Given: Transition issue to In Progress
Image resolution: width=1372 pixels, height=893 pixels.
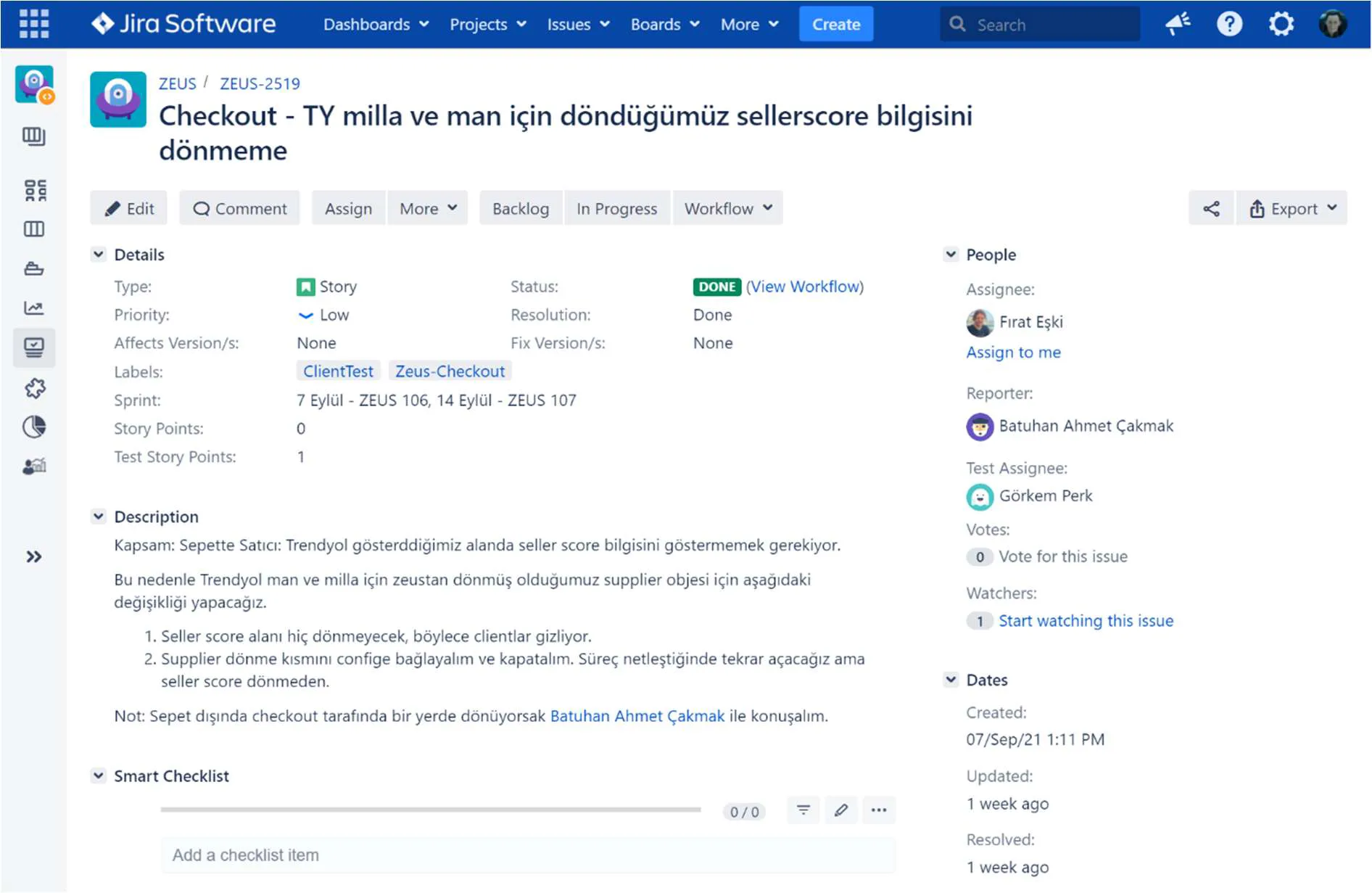Looking at the screenshot, I should 617,209.
